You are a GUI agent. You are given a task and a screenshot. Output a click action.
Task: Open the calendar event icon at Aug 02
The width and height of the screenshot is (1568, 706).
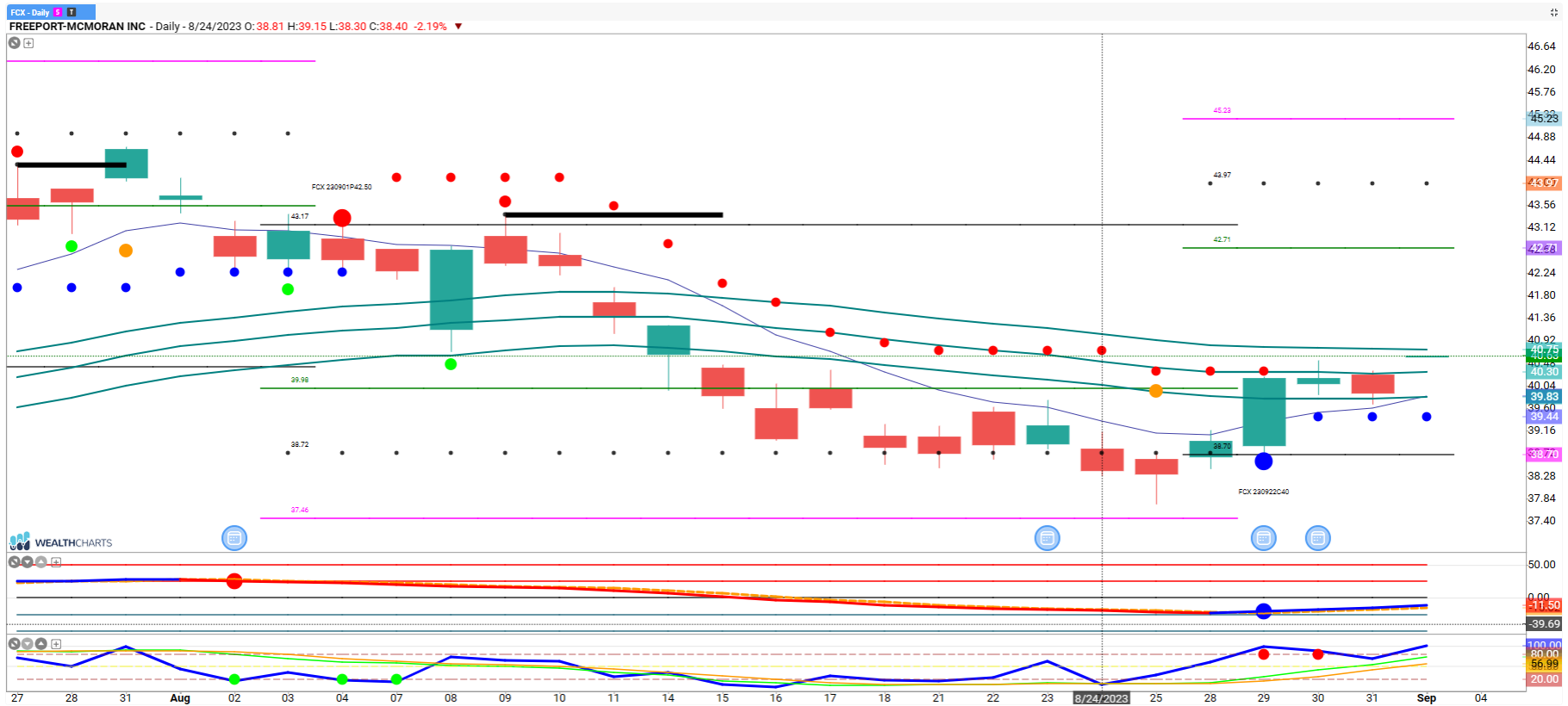[x=234, y=538]
